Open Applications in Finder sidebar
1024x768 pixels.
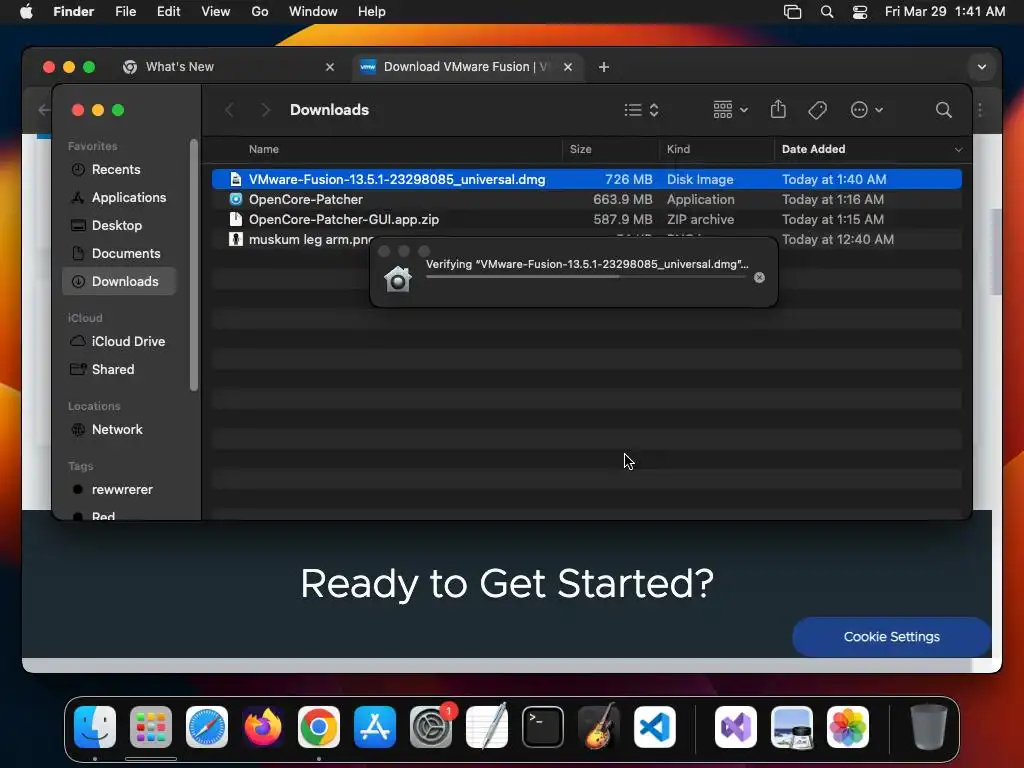point(120,197)
